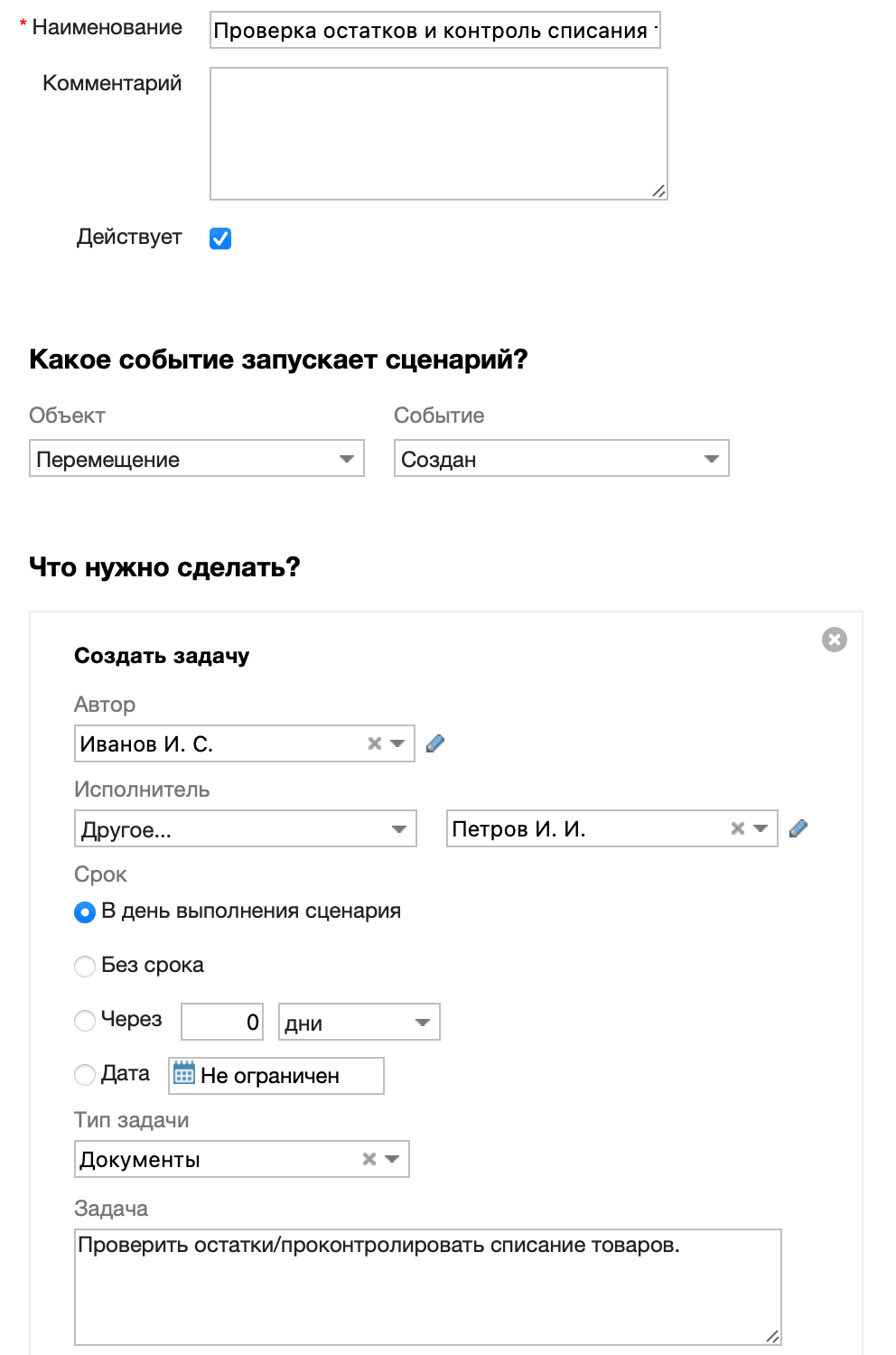The height and width of the screenshot is (1355, 896).
Task: Open the calendar icon next to Дата
Action: (183, 1074)
